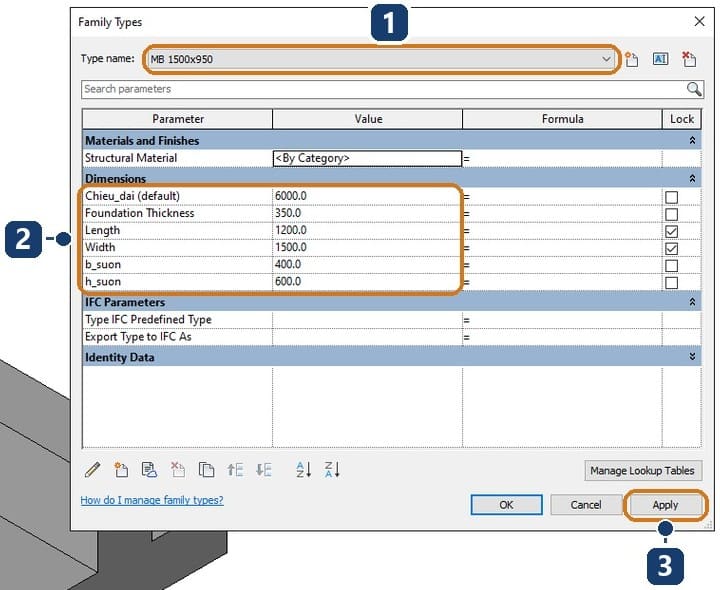
Task: Collapse the IFC Parameters group
Action: pyautogui.click(x=692, y=302)
